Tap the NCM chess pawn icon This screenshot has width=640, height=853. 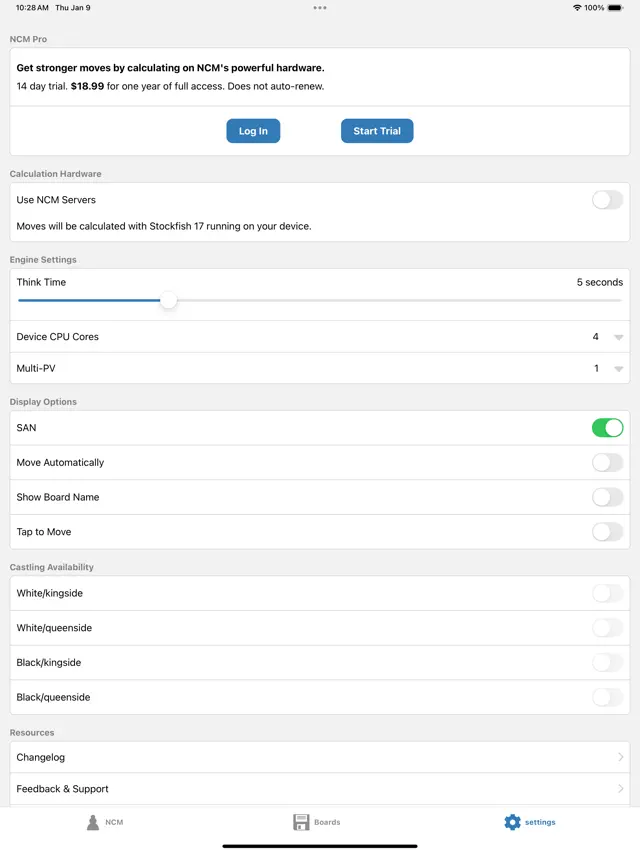tap(93, 822)
